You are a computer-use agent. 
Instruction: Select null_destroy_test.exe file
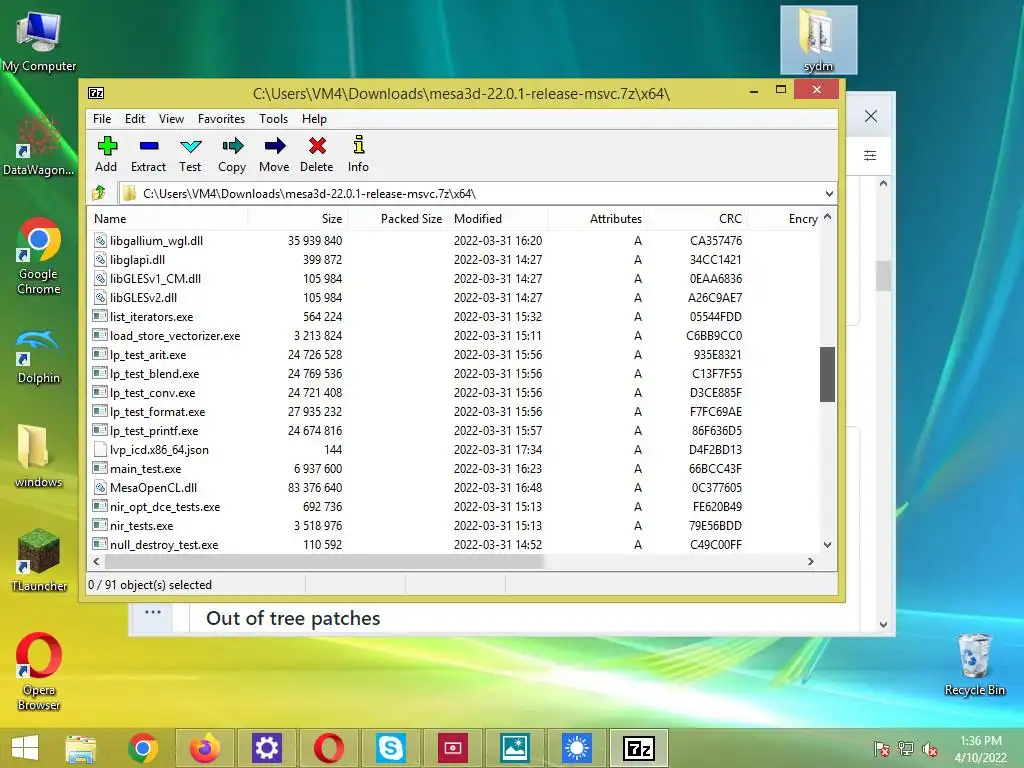pos(163,544)
